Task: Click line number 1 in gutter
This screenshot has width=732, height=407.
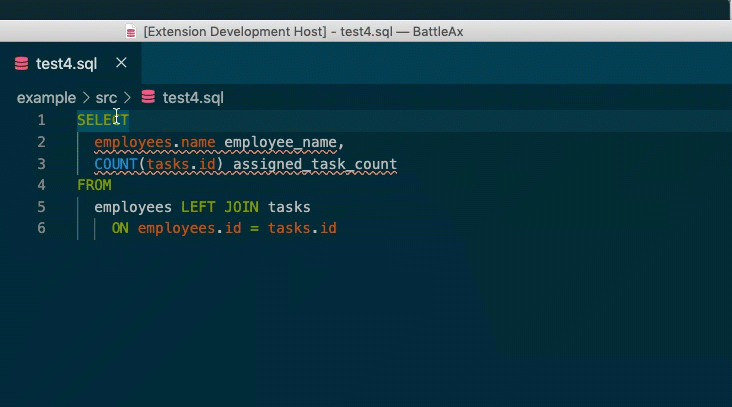Action: coord(42,120)
